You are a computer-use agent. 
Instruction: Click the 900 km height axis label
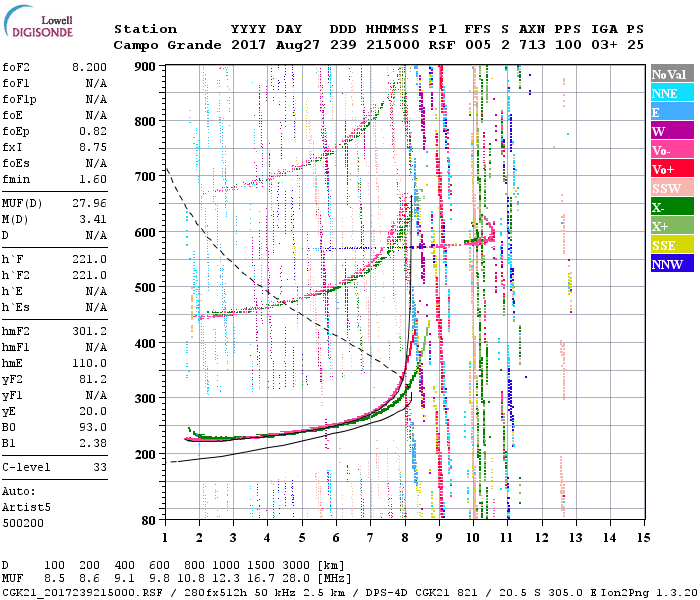pos(146,67)
